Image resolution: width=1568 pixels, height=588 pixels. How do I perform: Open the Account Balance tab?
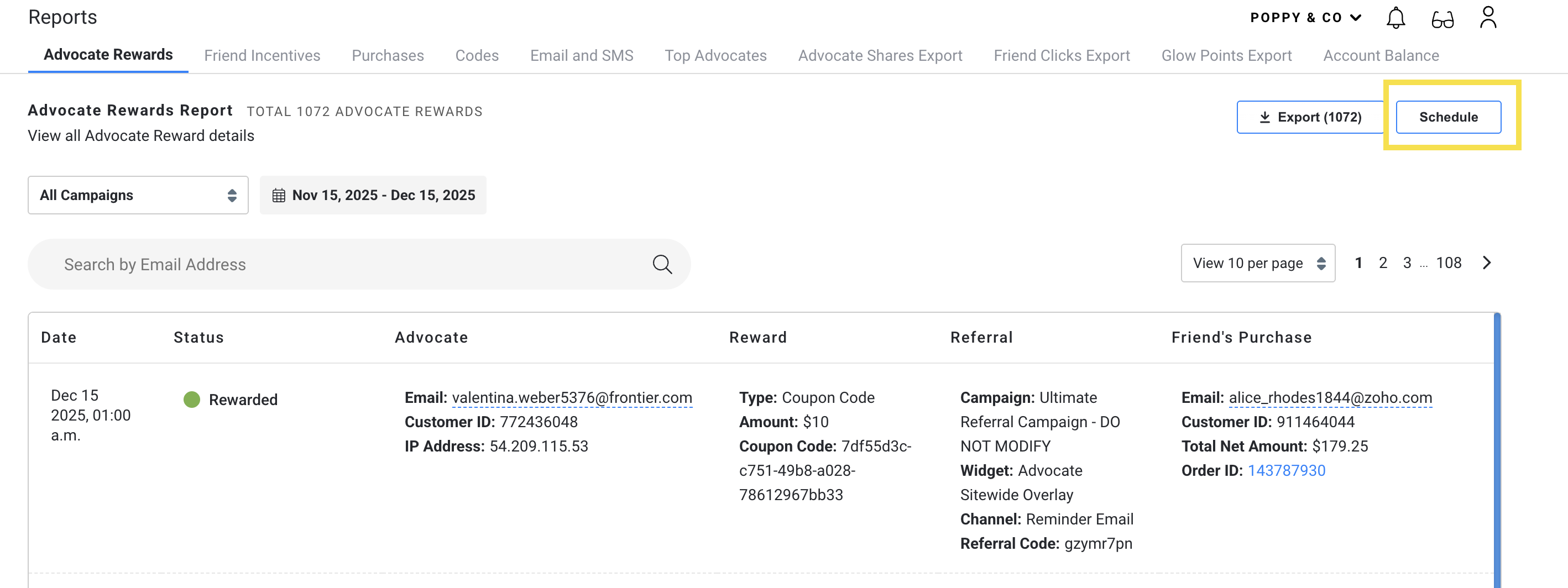click(x=1381, y=55)
